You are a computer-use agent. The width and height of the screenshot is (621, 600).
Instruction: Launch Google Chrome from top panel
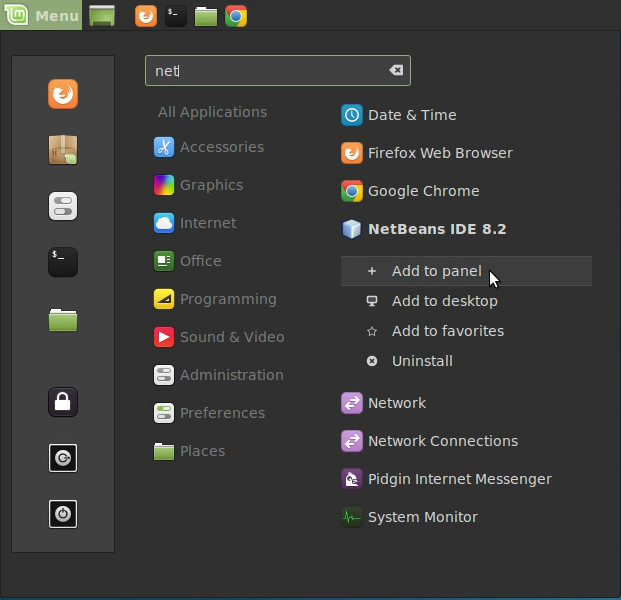(x=236, y=16)
